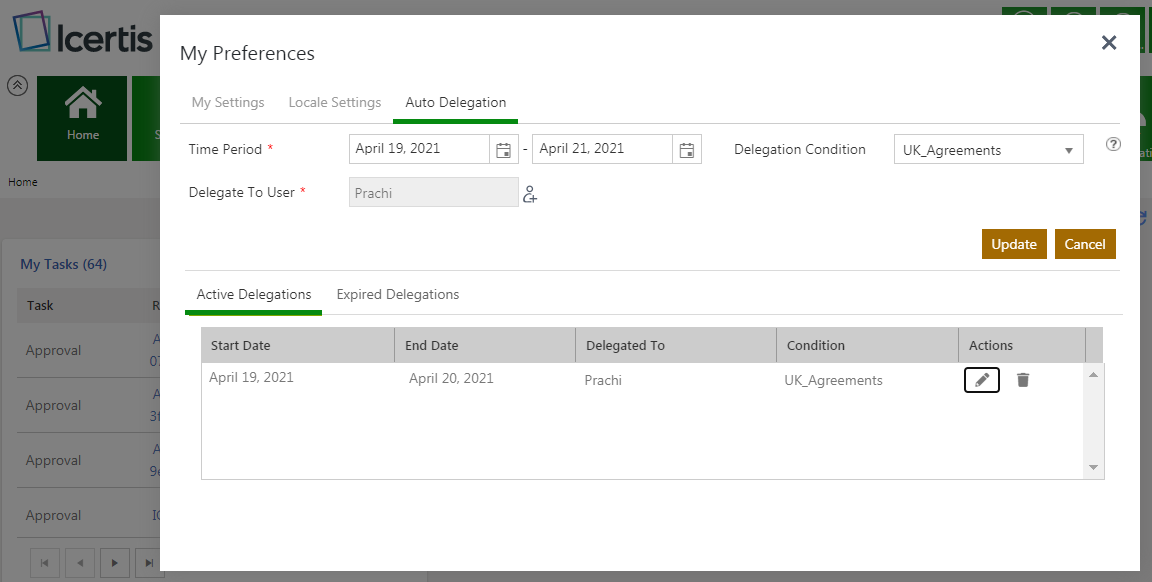The width and height of the screenshot is (1152, 582).
Task: Select the Auto Delegation tab
Action: pyautogui.click(x=455, y=102)
